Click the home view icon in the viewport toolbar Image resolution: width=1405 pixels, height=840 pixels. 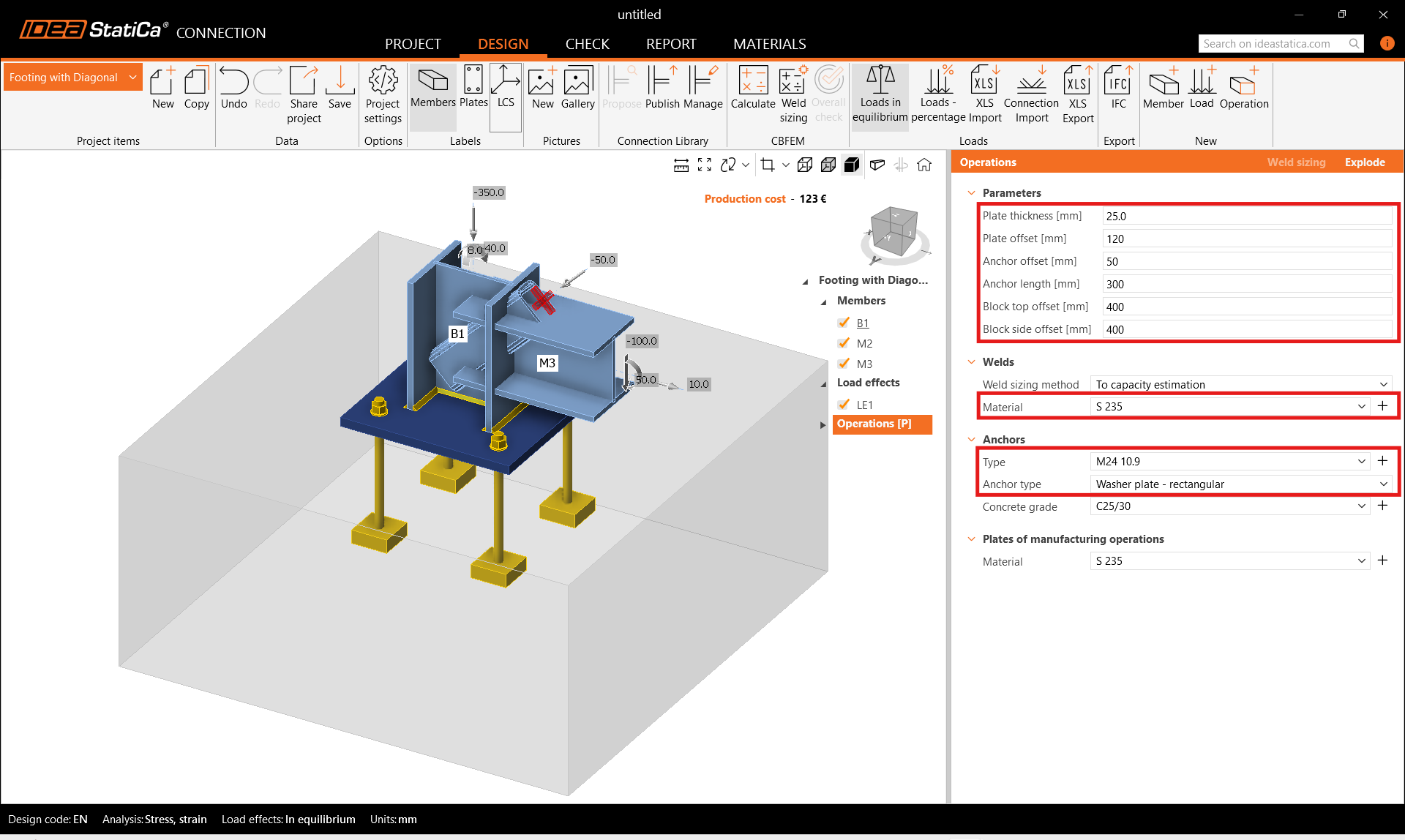(x=924, y=165)
